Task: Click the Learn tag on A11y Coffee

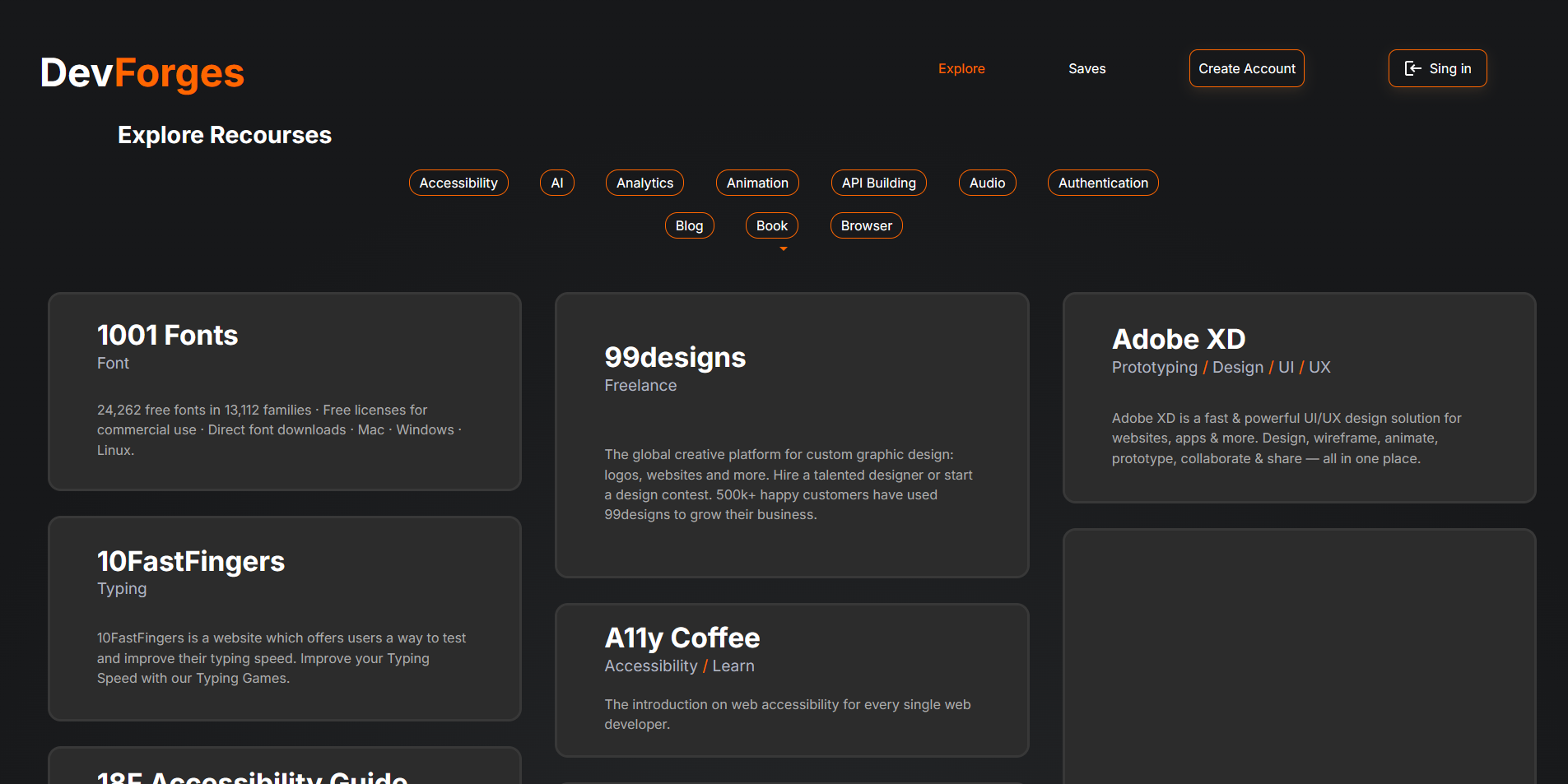Action: (733, 666)
